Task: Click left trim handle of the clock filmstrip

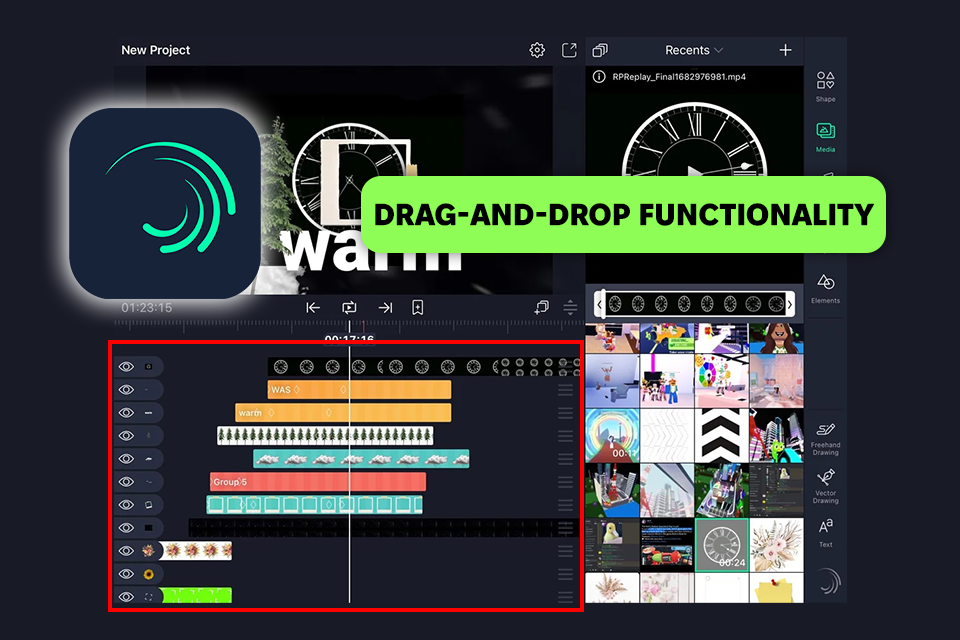Action: (601, 304)
